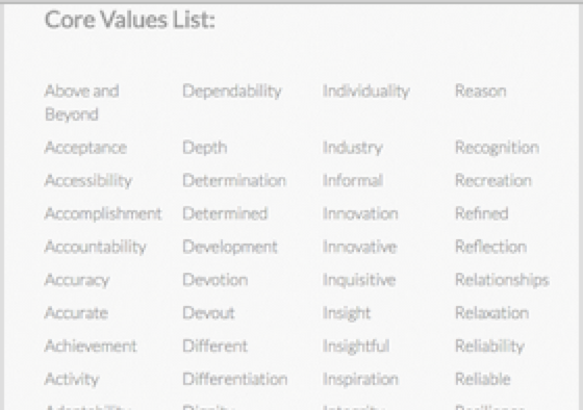Select the Accomplishment entry
This screenshot has height=410, width=583.
click(103, 214)
